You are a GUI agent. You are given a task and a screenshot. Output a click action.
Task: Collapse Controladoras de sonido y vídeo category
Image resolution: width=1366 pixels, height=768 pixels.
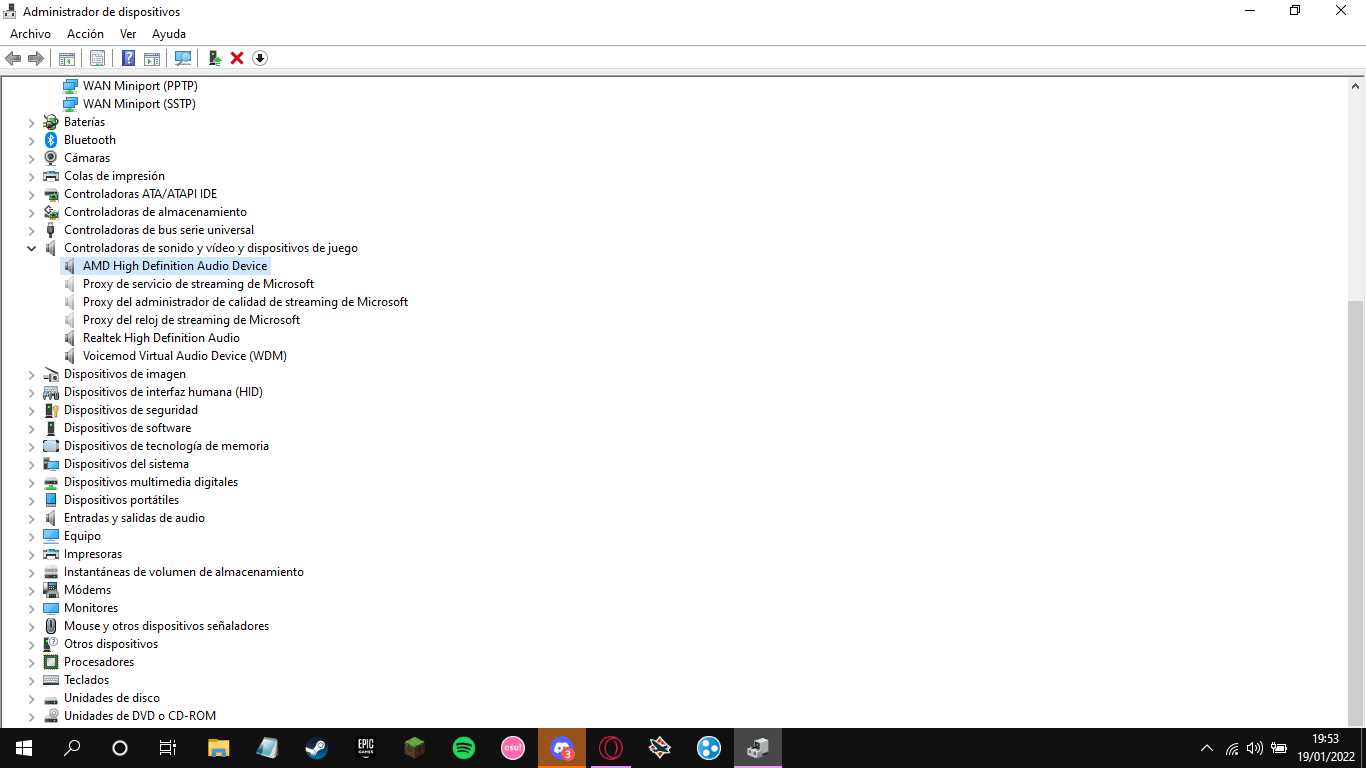31,248
